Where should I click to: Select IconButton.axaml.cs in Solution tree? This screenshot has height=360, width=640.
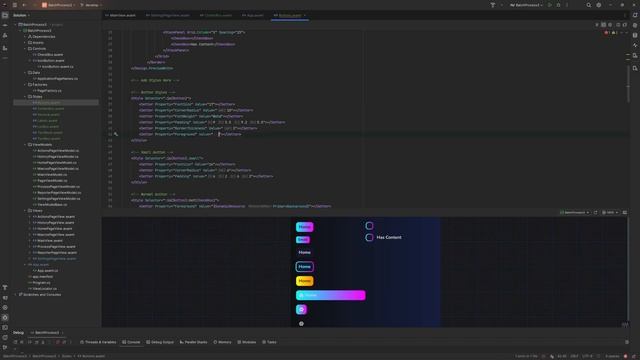tap(55, 67)
